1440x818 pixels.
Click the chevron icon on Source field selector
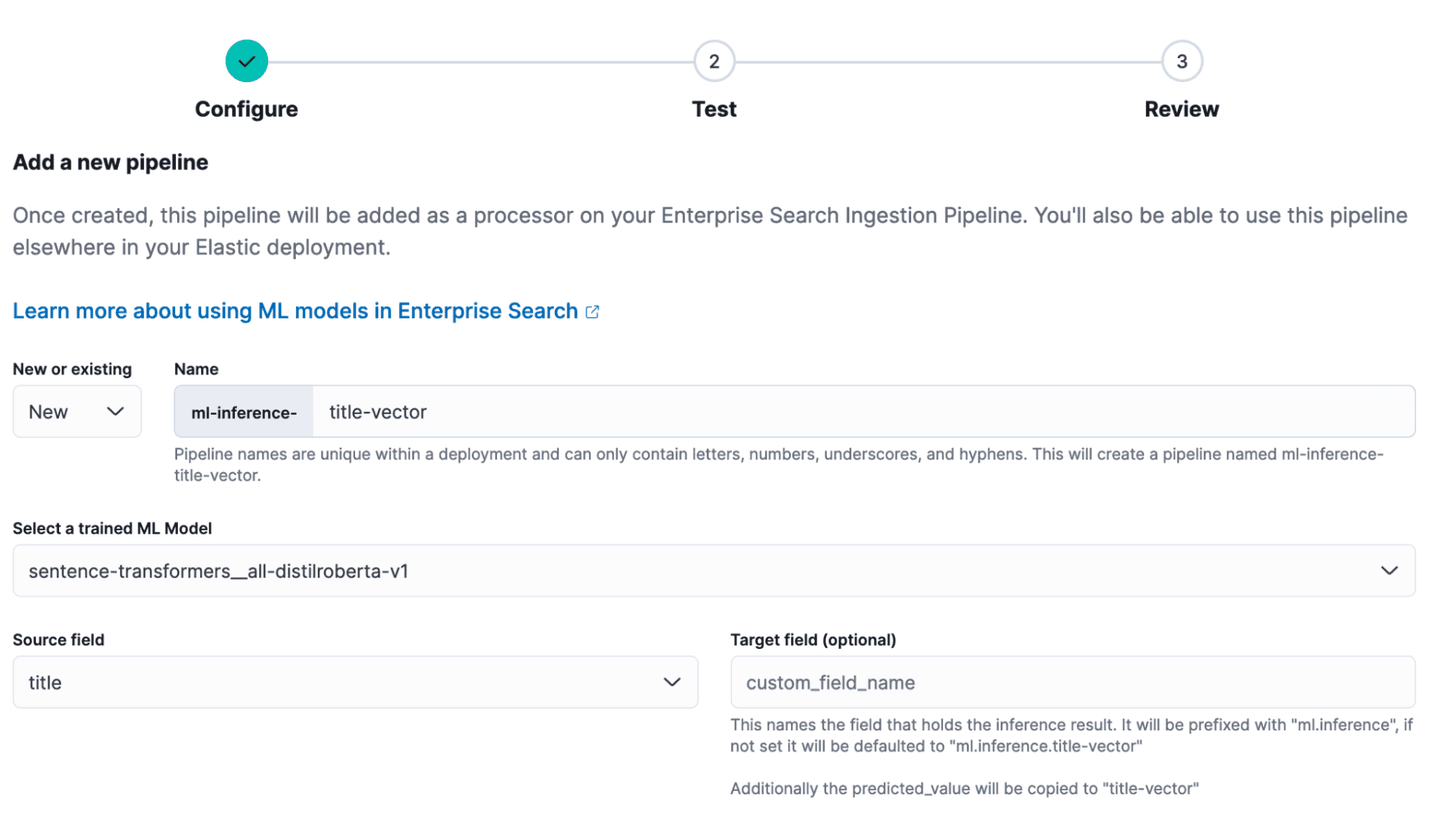click(x=672, y=682)
